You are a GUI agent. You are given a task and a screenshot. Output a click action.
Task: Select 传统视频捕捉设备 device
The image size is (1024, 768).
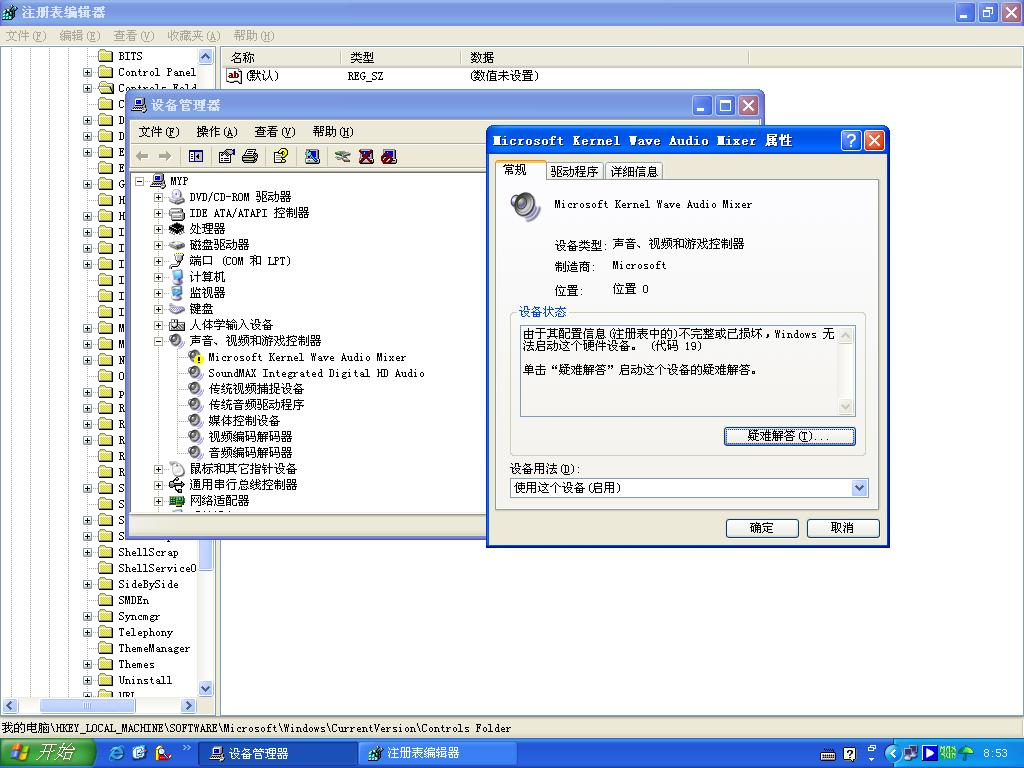point(256,389)
